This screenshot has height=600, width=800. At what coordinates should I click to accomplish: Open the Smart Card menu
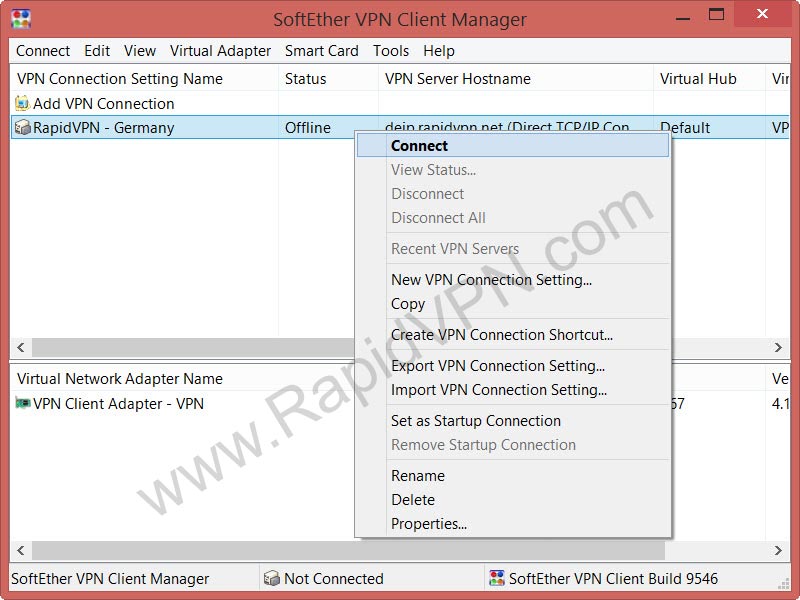coord(321,51)
